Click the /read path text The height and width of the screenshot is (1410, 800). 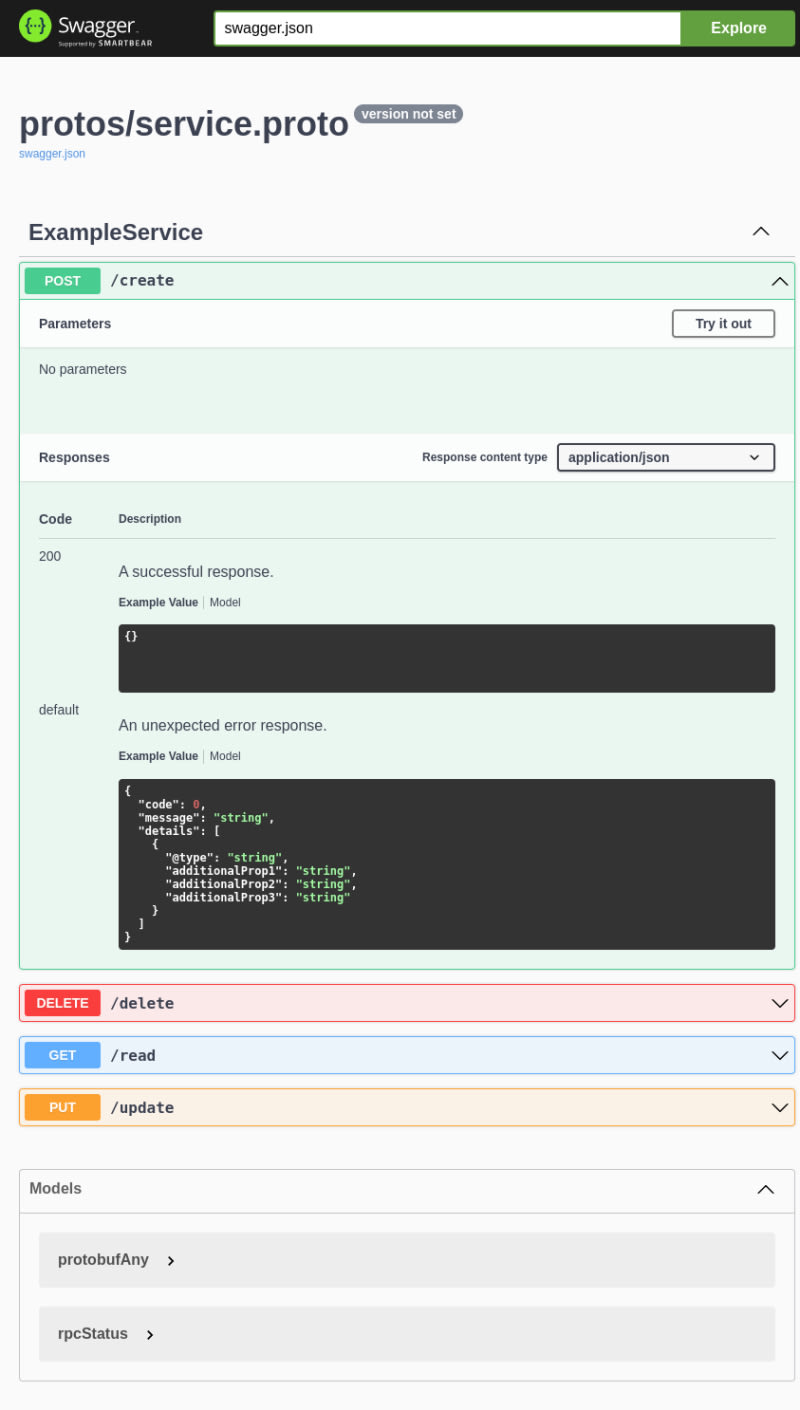coord(133,1055)
